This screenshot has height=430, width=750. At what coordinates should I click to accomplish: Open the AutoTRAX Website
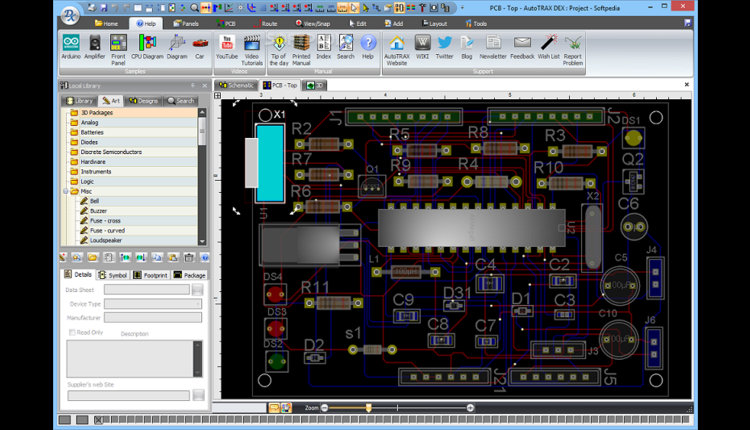(397, 50)
